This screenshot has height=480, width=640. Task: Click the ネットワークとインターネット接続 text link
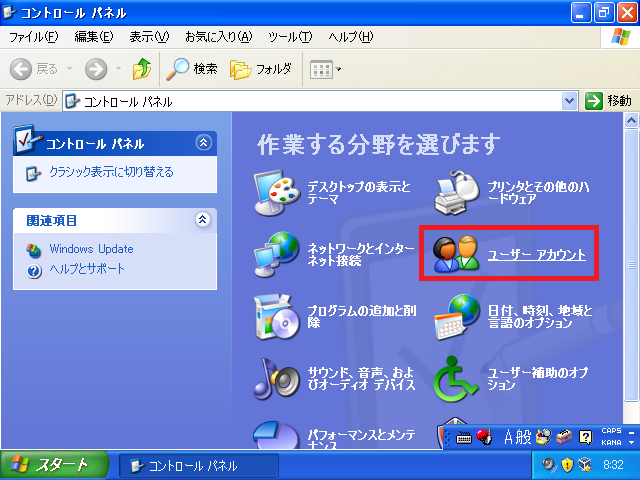pyautogui.click(x=361, y=254)
